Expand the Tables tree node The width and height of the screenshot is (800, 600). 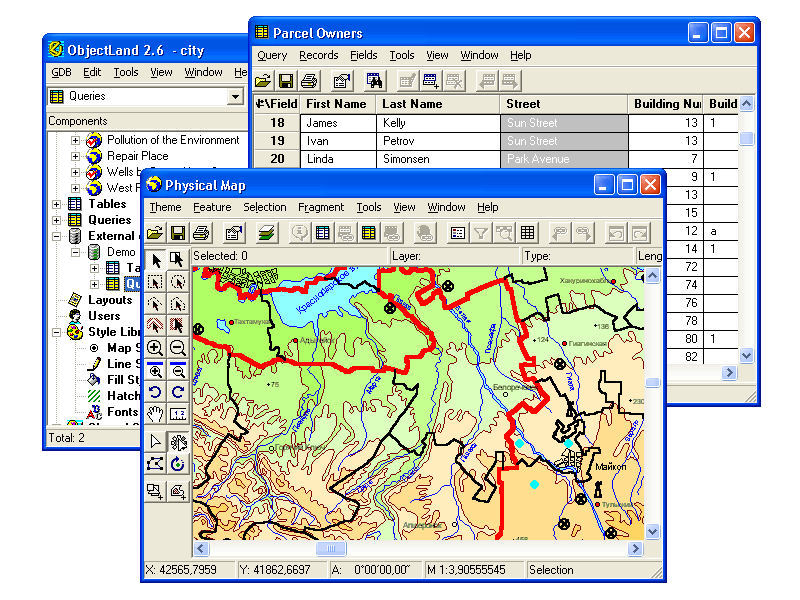[x=55, y=204]
